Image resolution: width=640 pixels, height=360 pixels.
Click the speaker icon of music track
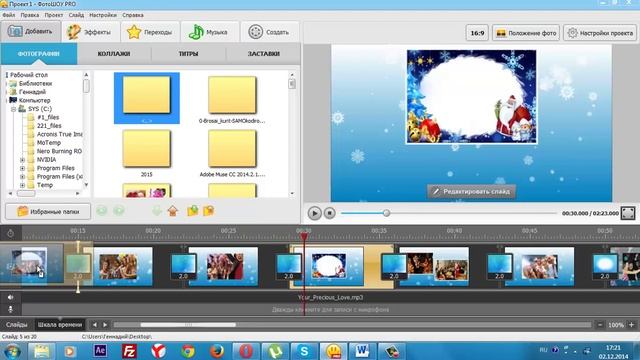tap(10, 298)
